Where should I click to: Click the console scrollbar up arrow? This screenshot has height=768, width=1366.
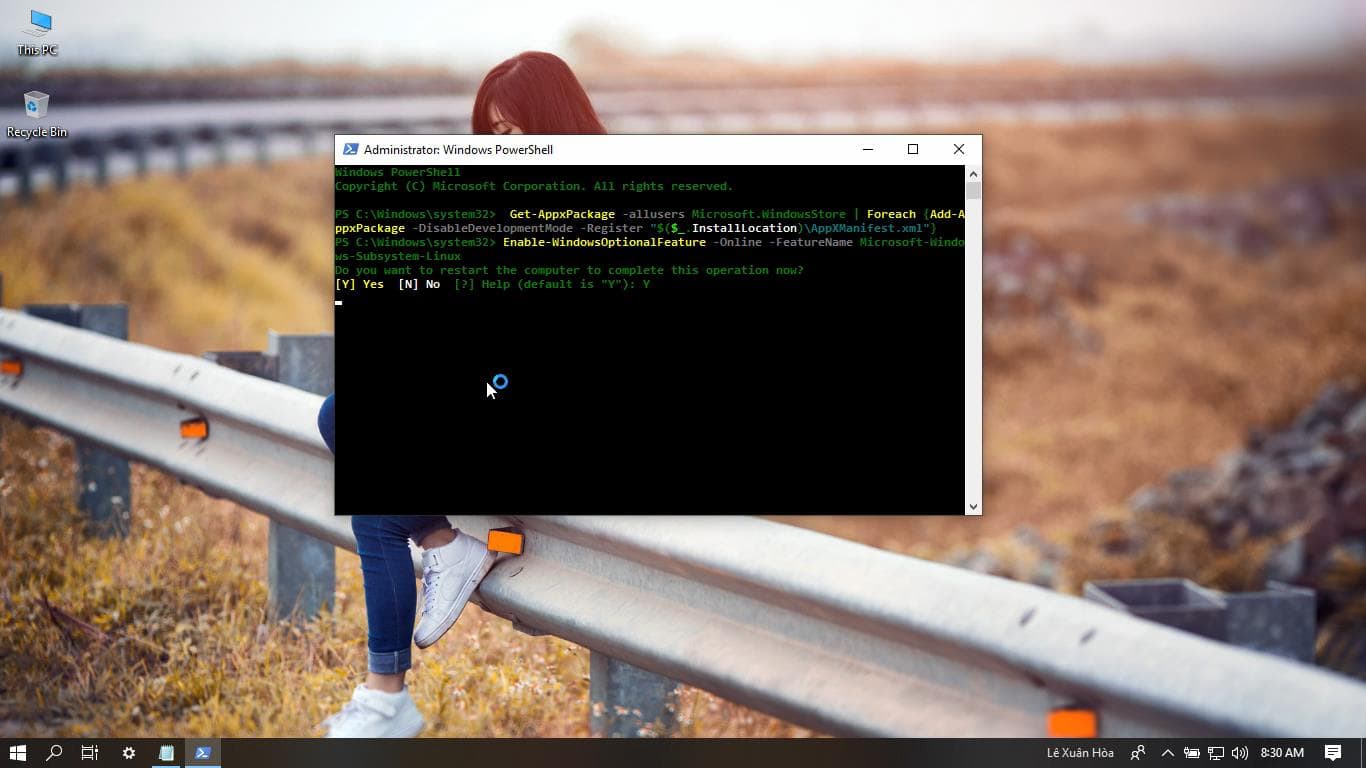tap(972, 172)
